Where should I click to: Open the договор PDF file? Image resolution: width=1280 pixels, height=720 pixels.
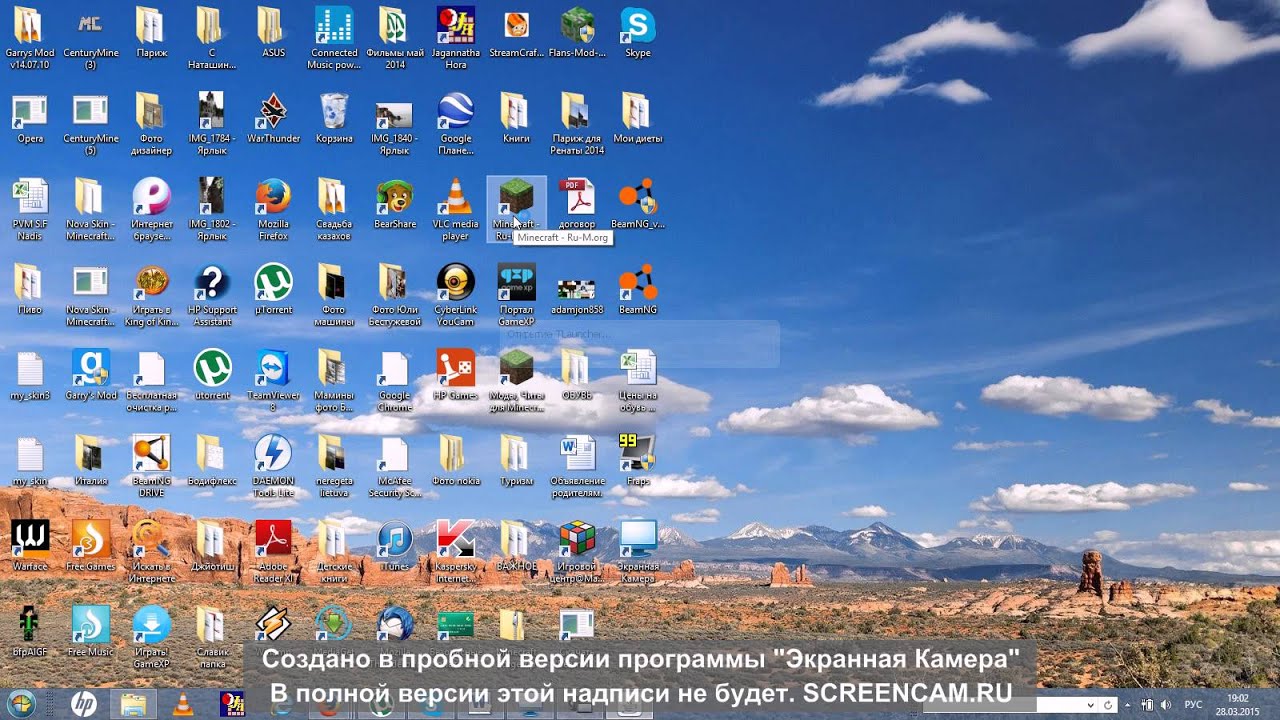click(577, 203)
